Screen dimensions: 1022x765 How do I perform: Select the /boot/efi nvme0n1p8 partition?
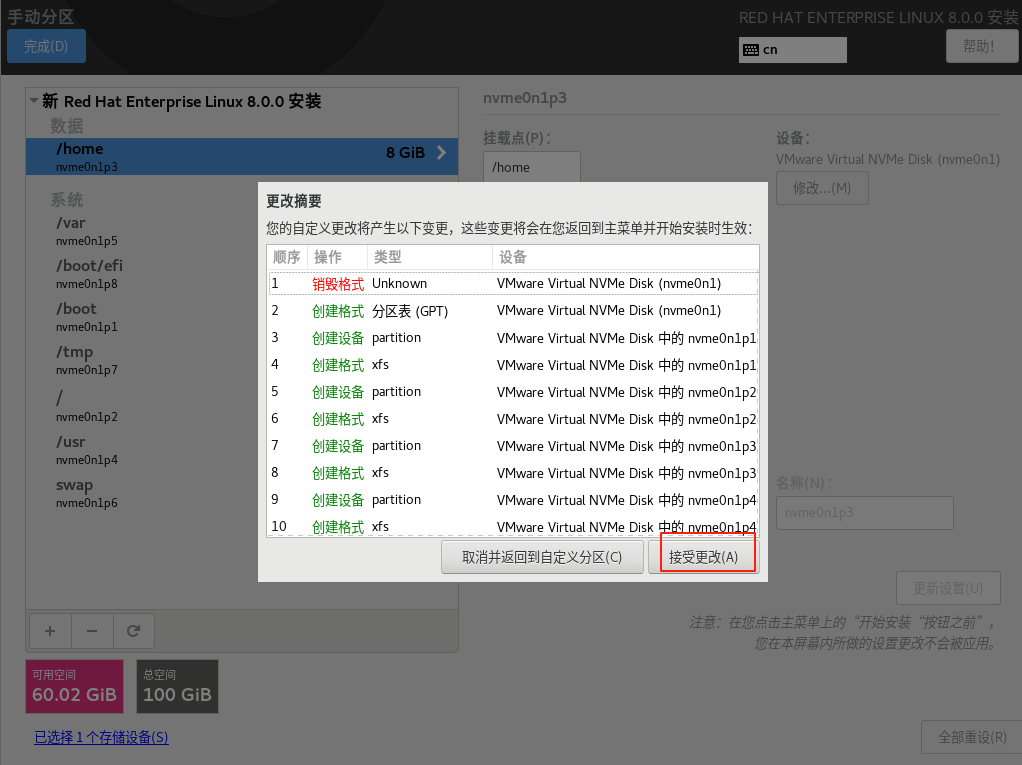click(x=242, y=274)
